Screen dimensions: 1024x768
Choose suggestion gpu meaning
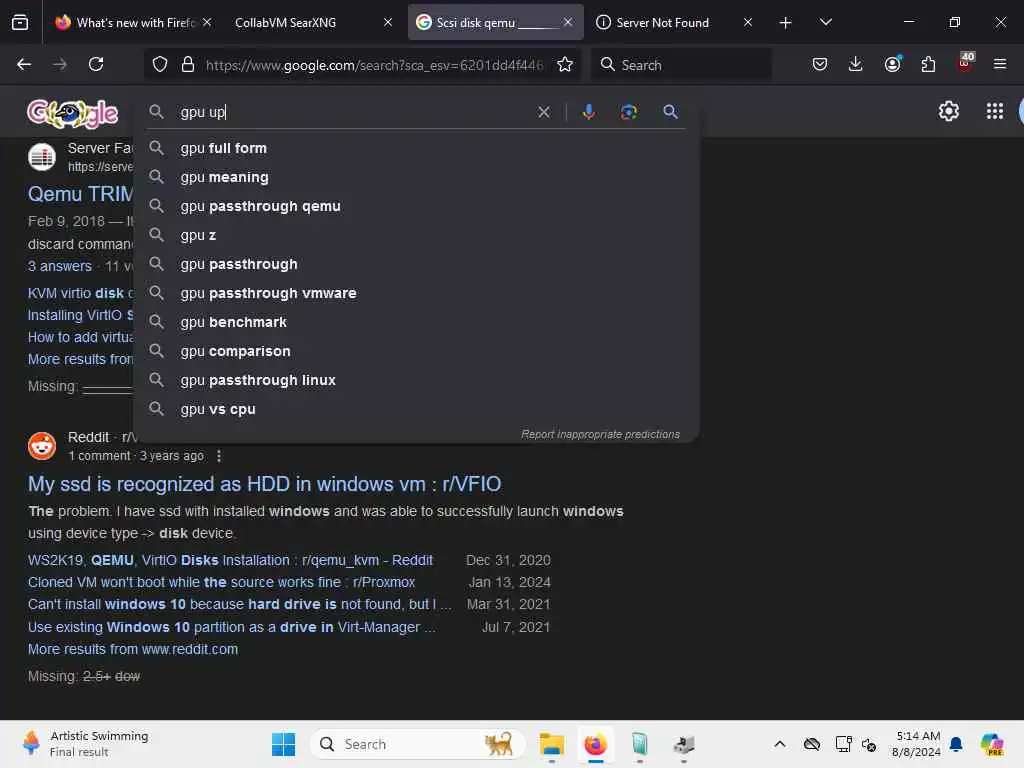click(x=416, y=177)
